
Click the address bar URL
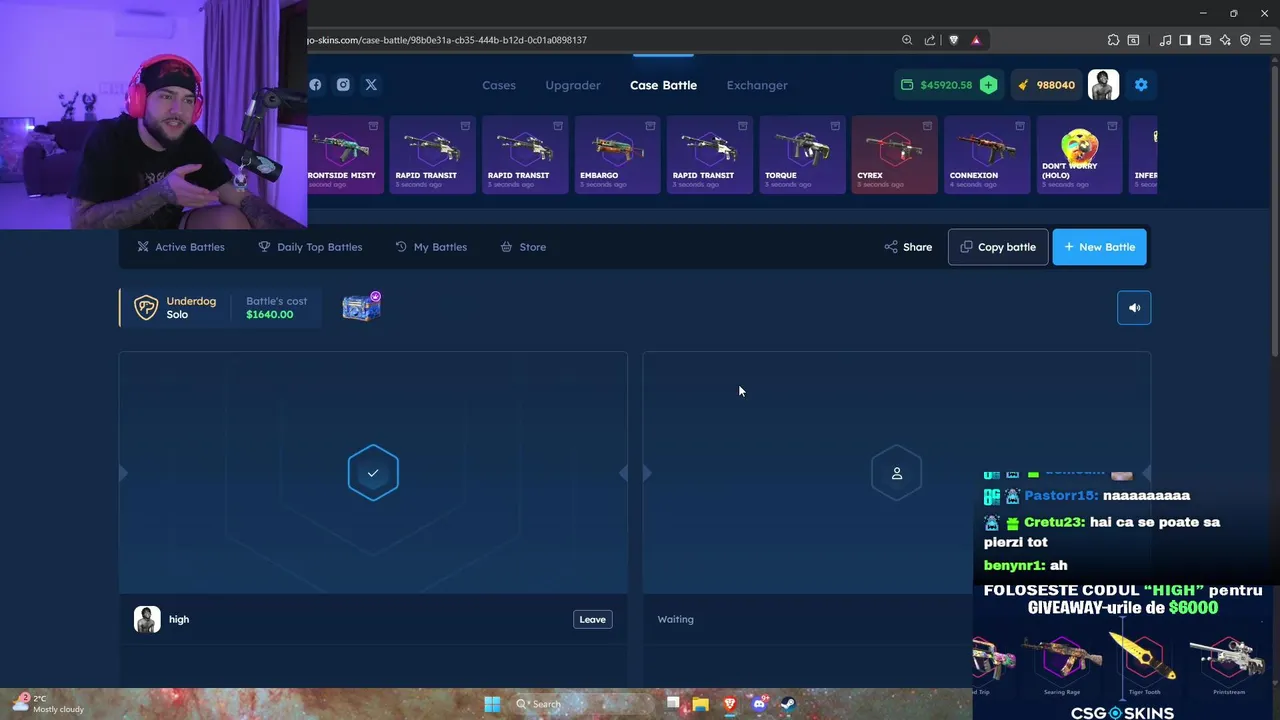pyautogui.click(x=448, y=40)
